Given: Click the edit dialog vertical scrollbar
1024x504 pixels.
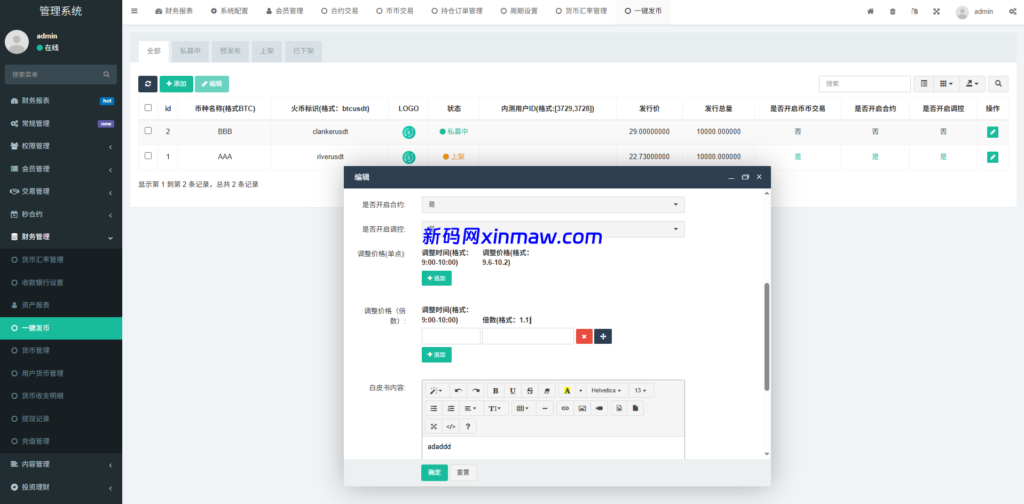Looking at the screenshot, I should point(767,336).
